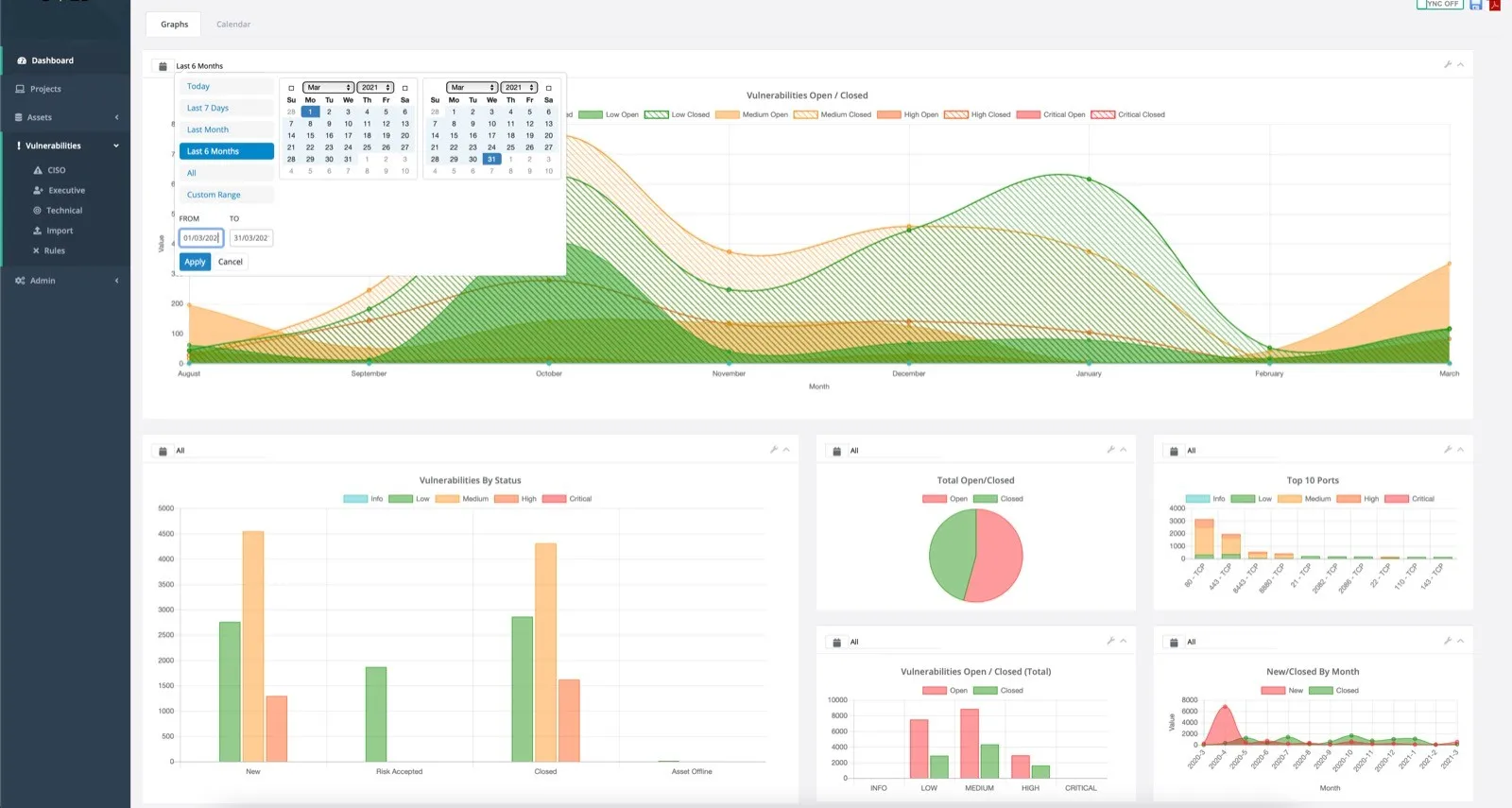Open wrench settings on the Top 10 Ports panel

1448,450
